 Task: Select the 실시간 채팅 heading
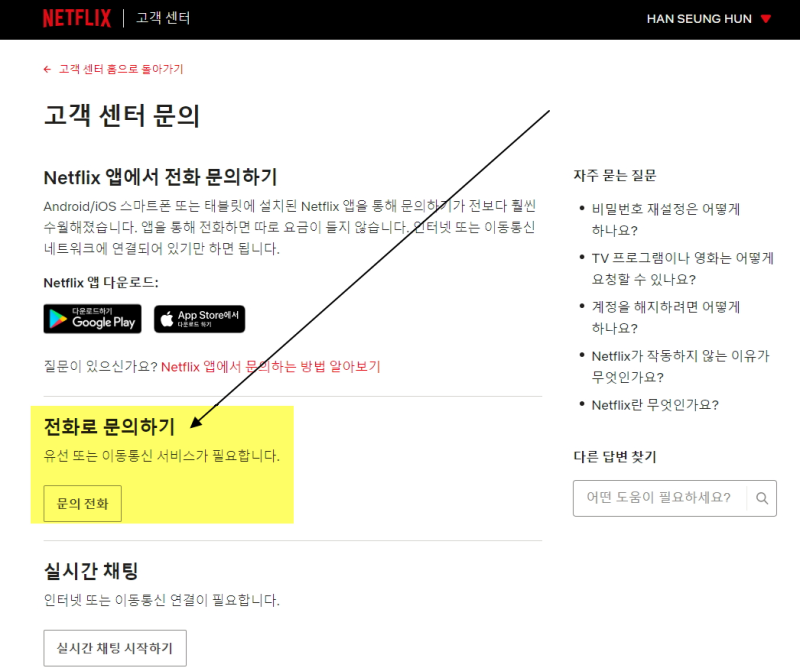point(91,571)
